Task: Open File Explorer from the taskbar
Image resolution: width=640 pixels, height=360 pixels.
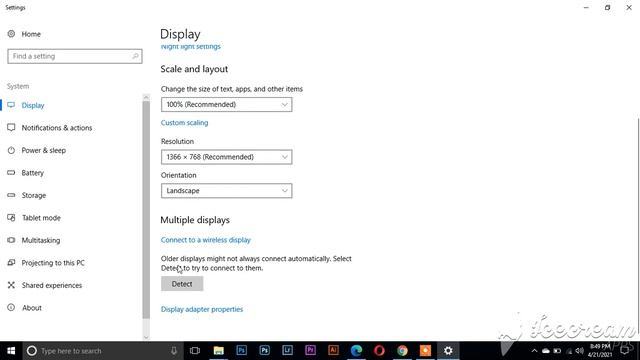Action: pyautogui.click(x=219, y=351)
